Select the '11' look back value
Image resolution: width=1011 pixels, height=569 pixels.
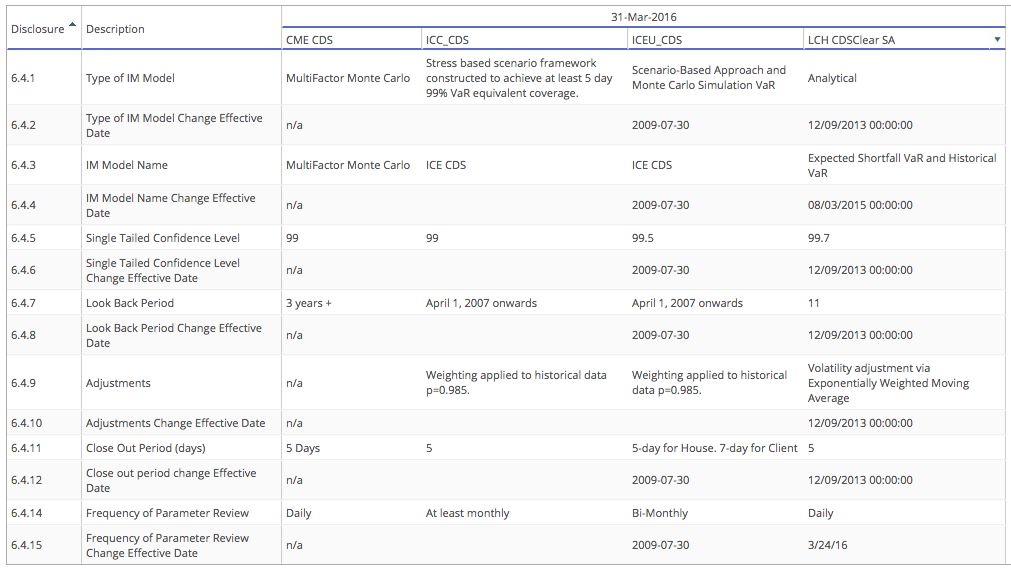click(814, 303)
